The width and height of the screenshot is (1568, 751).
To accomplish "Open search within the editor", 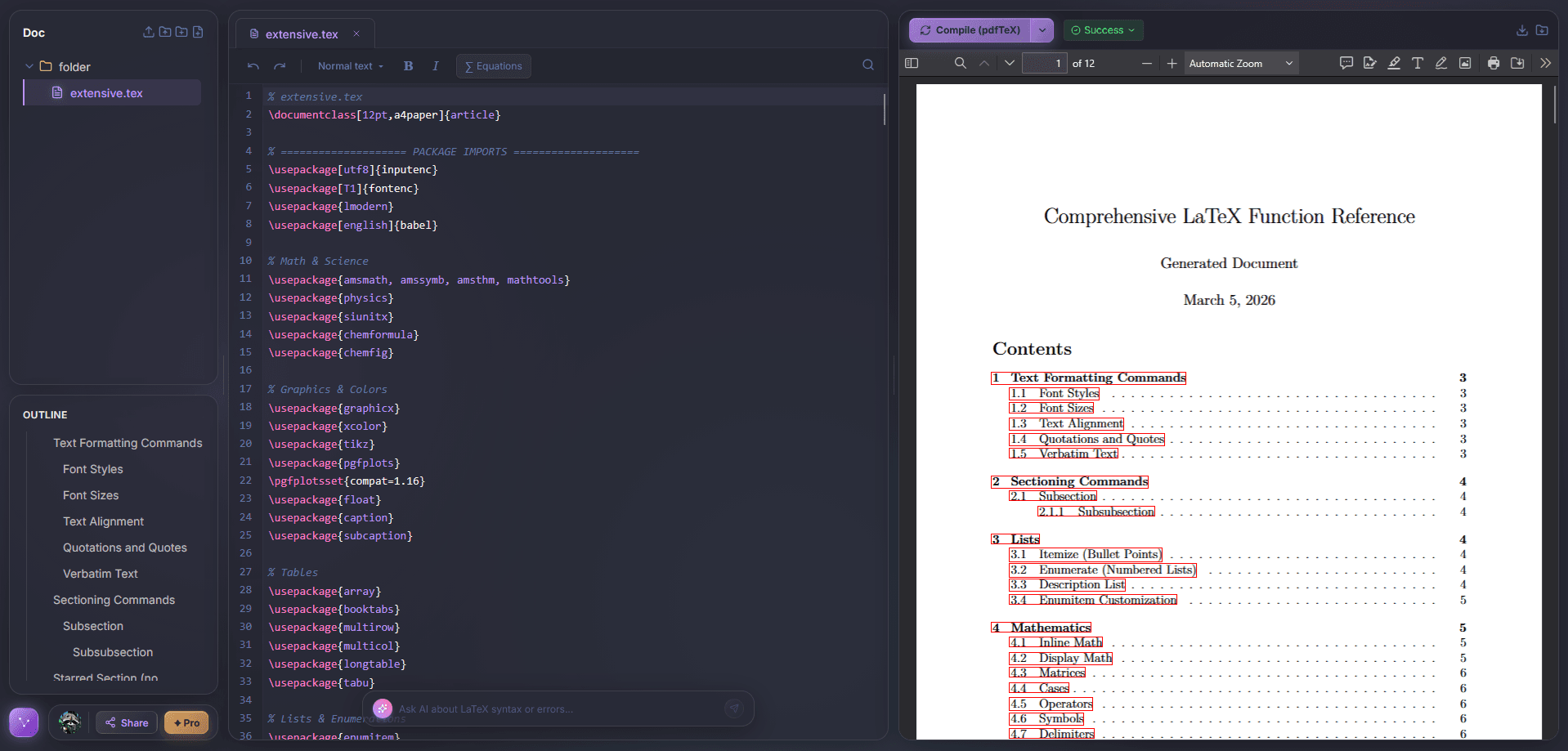I will [x=867, y=65].
